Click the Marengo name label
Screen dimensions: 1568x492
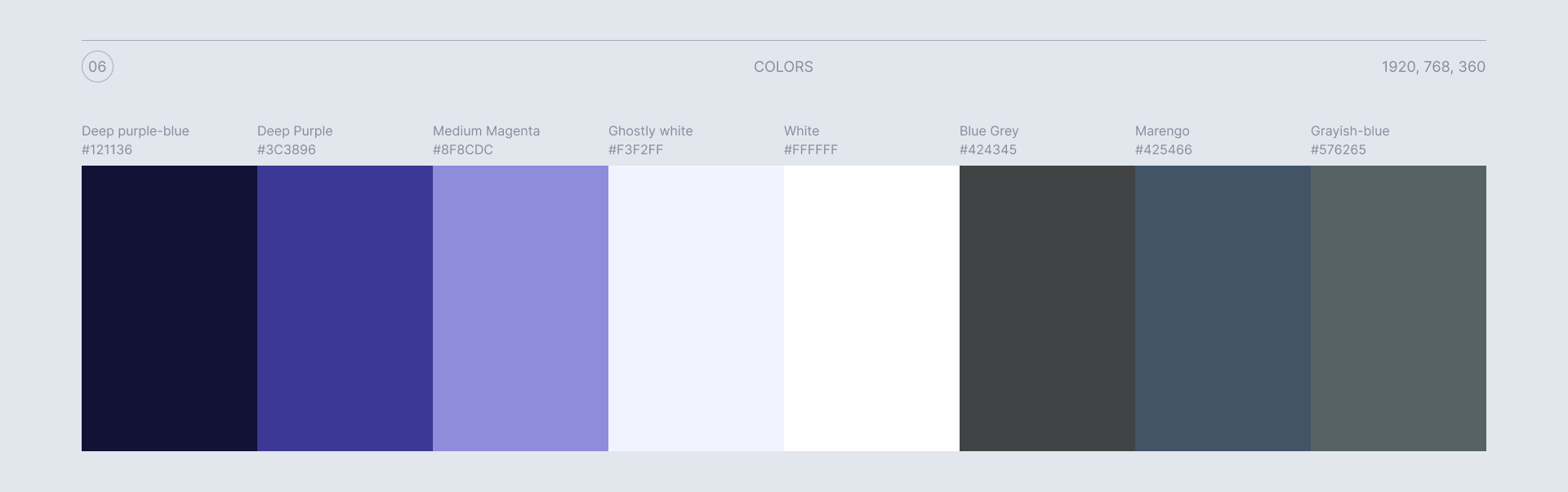pyautogui.click(x=1162, y=131)
